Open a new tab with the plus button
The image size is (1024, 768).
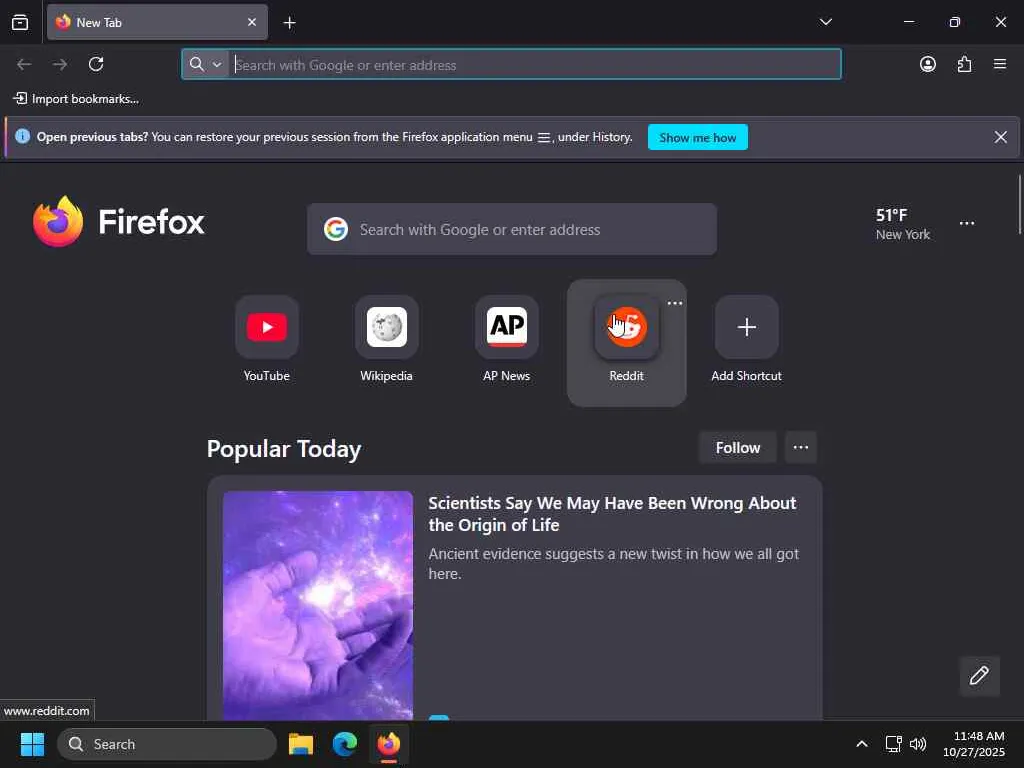pos(289,23)
